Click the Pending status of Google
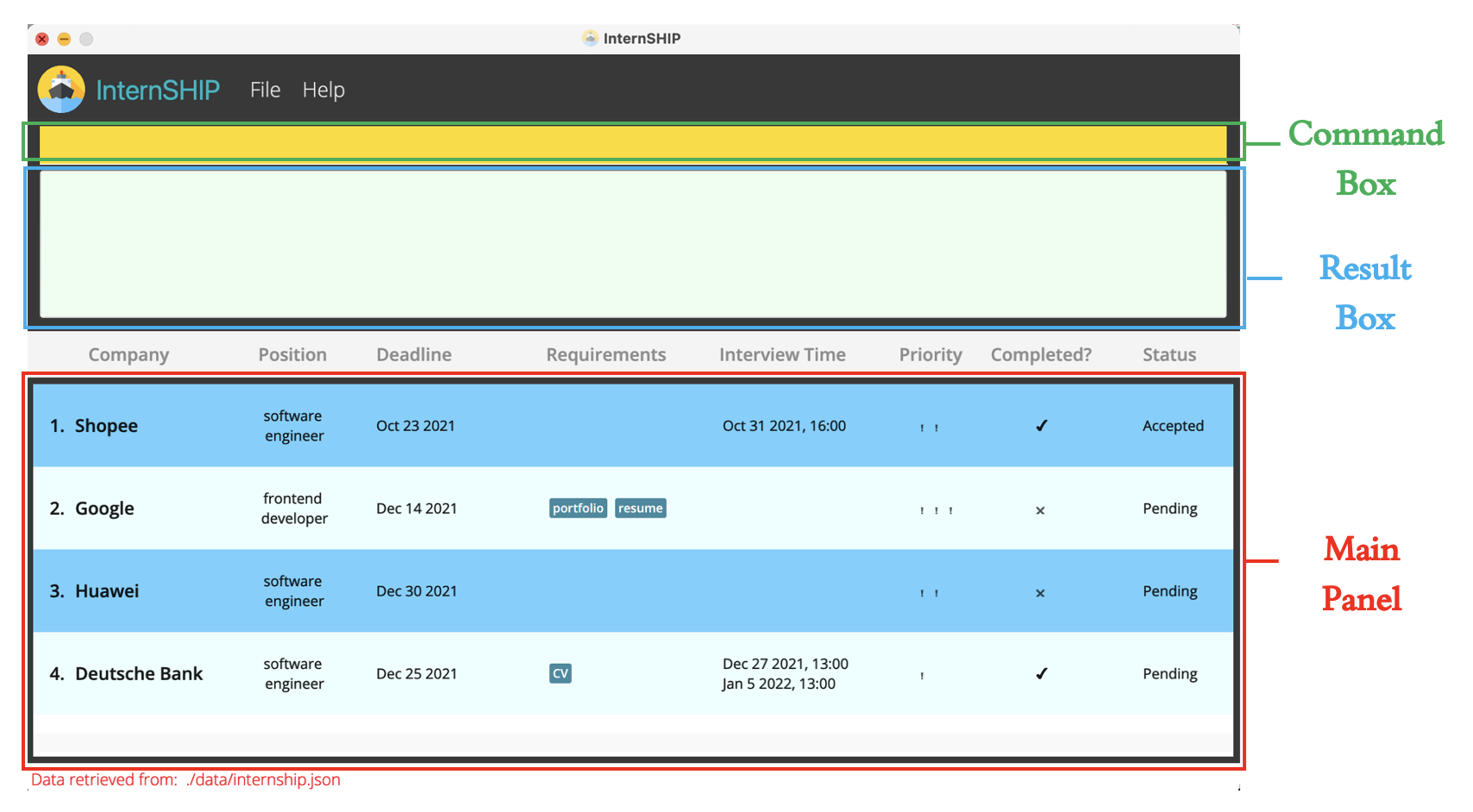Image resolution: width=1473 pixels, height=812 pixels. click(x=1170, y=509)
